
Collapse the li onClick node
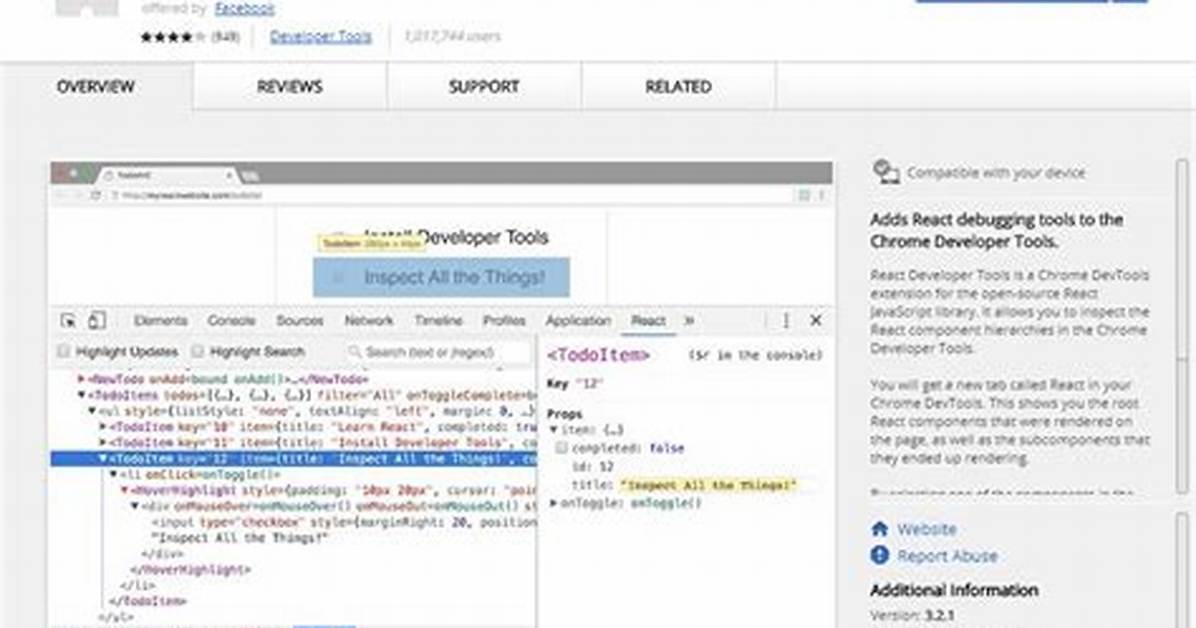[114, 475]
